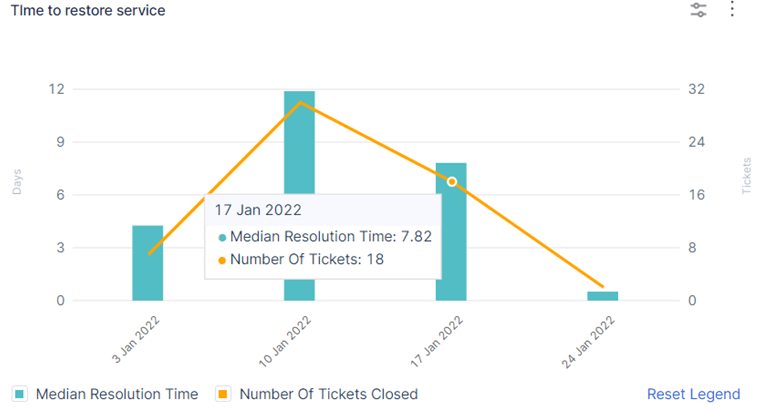Viewport: 764px width, 414px height.
Task: Click the teal Median Resolution Time legend swatch
Action: (x=18, y=394)
